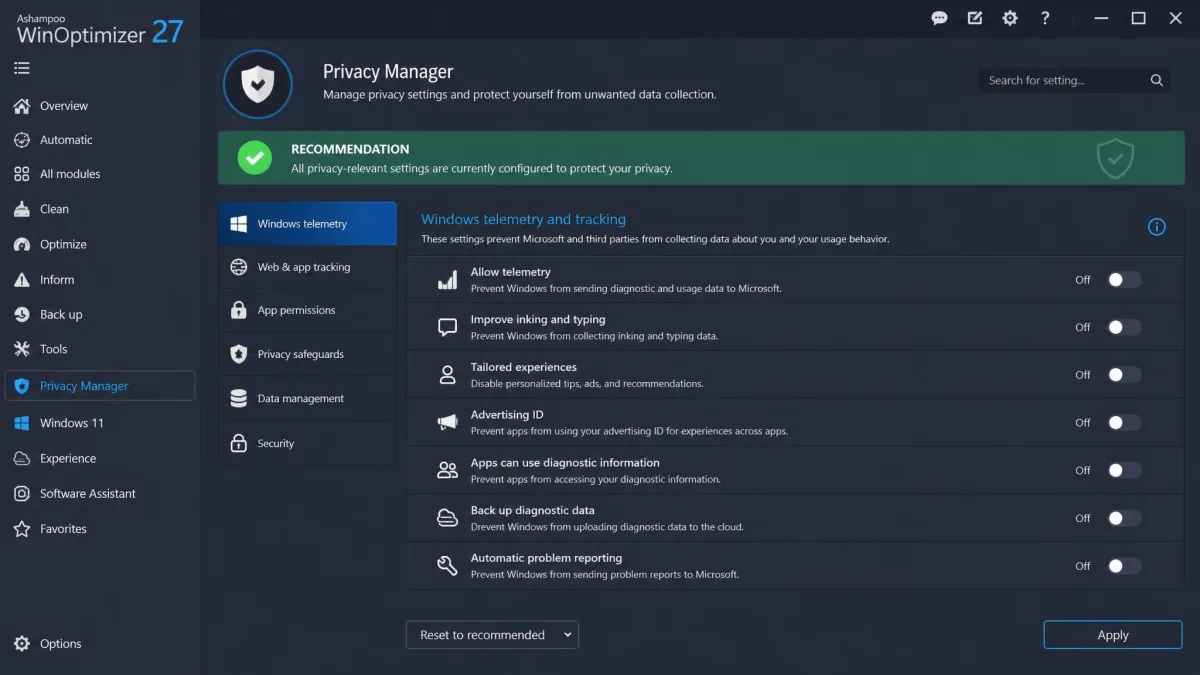Click the Privacy Manager shield logo
The height and width of the screenshot is (675, 1200).
pos(258,85)
